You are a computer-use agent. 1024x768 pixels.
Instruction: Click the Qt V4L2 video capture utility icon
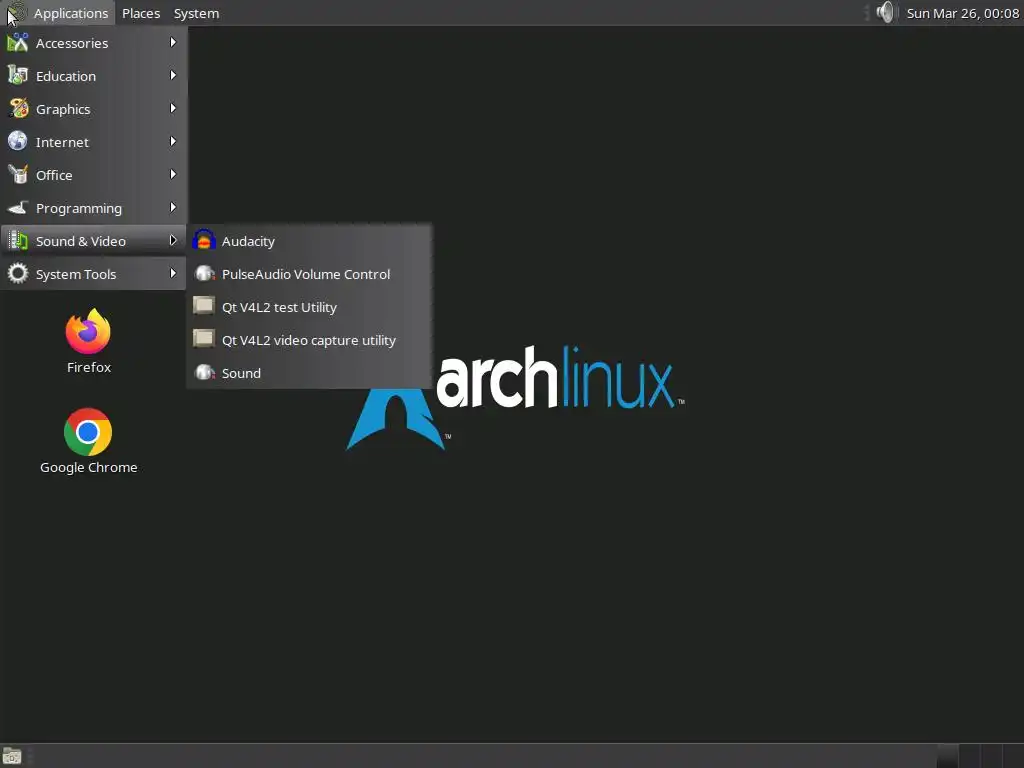click(x=204, y=340)
